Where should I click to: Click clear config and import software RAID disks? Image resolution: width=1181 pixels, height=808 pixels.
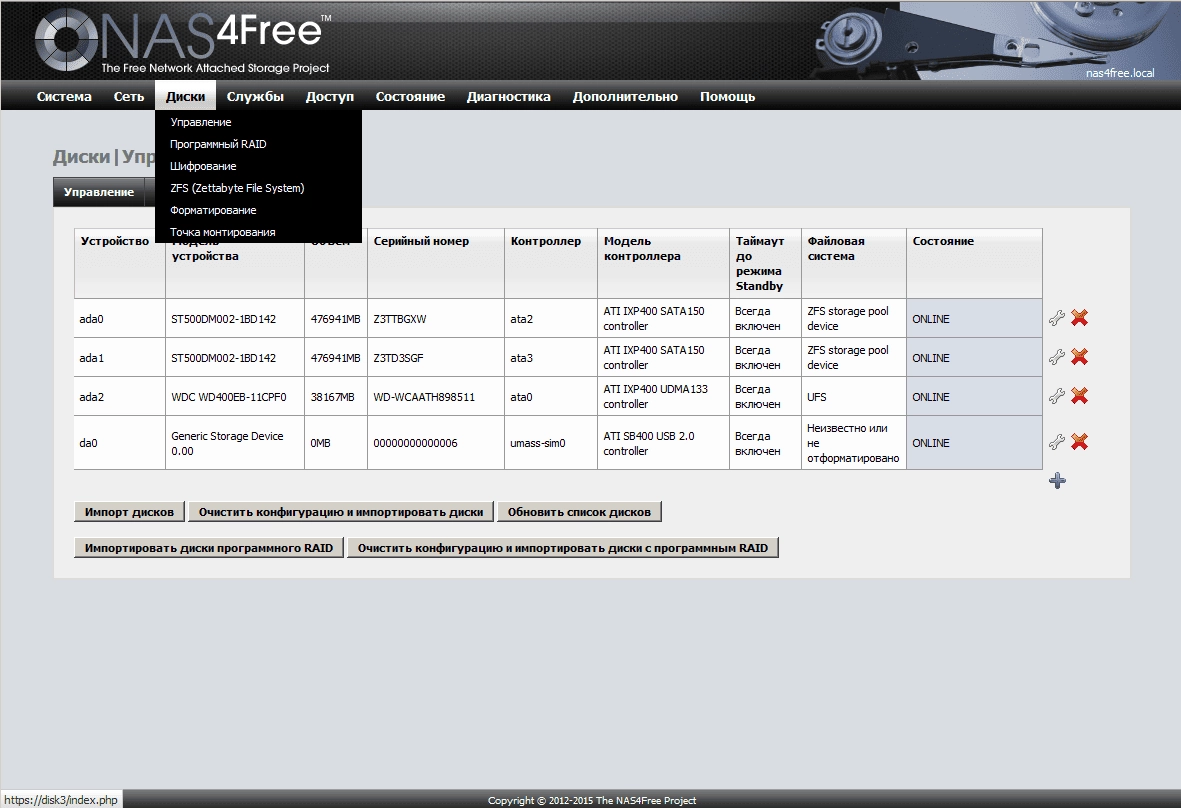[563, 548]
